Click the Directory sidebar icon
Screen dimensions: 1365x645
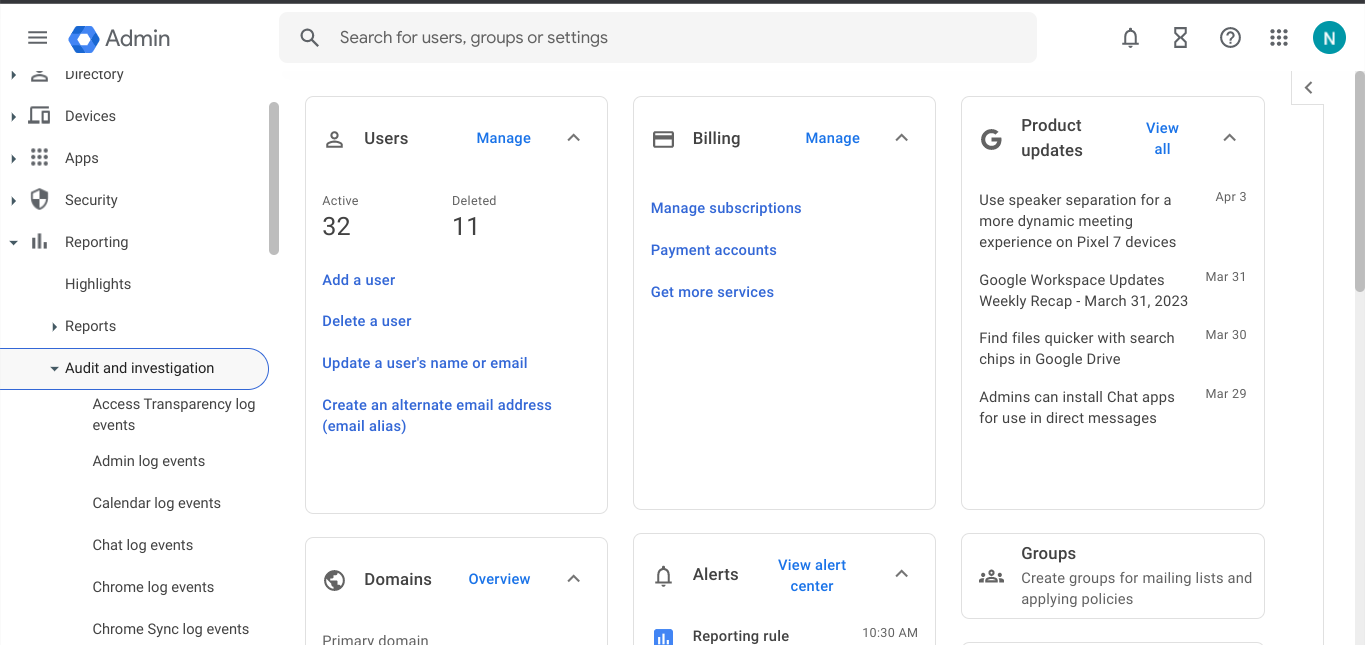point(39,74)
